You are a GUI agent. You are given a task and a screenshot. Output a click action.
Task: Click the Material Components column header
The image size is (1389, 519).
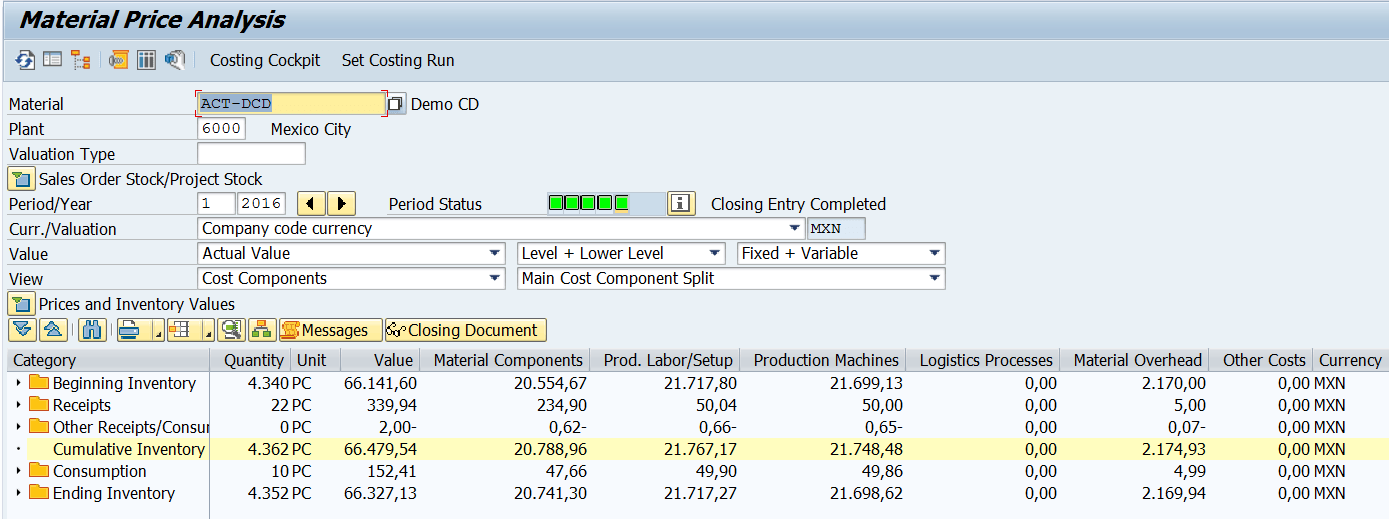tap(504, 360)
